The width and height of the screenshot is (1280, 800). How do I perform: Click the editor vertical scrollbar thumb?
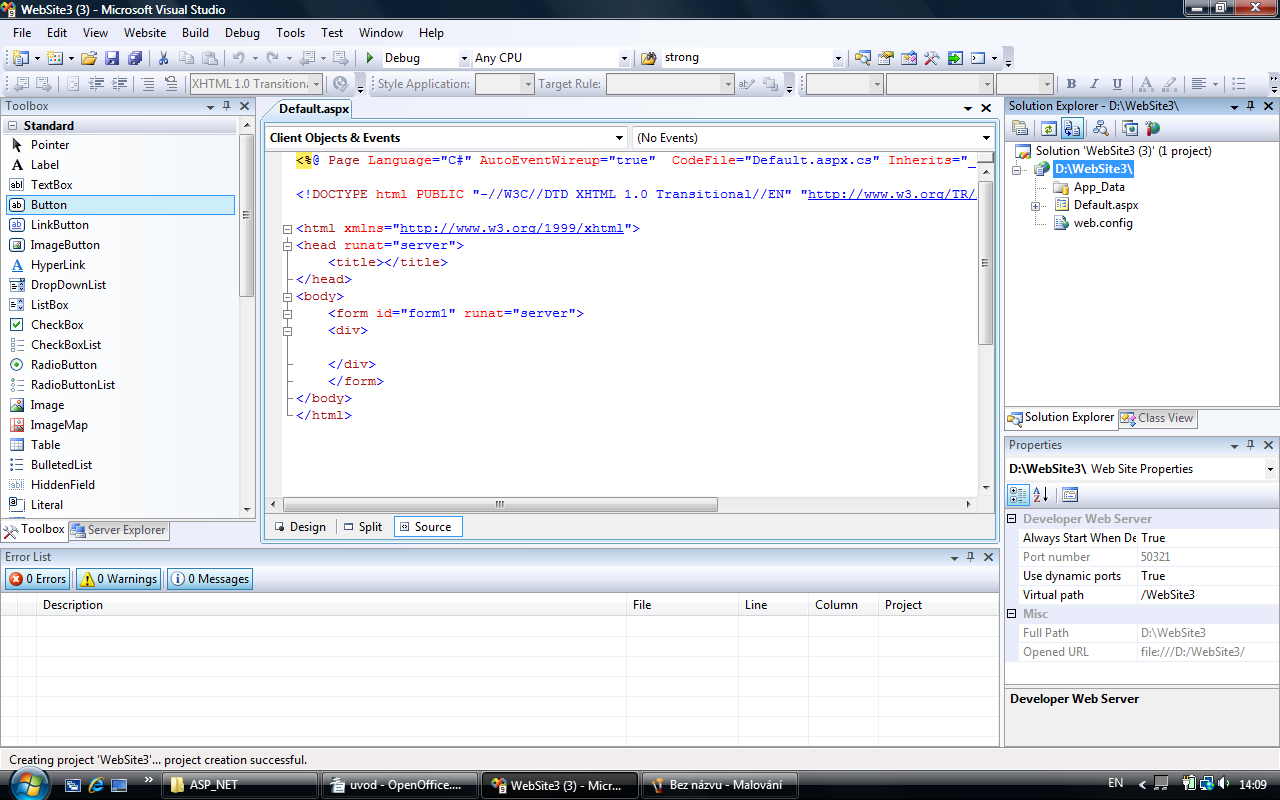click(x=985, y=264)
